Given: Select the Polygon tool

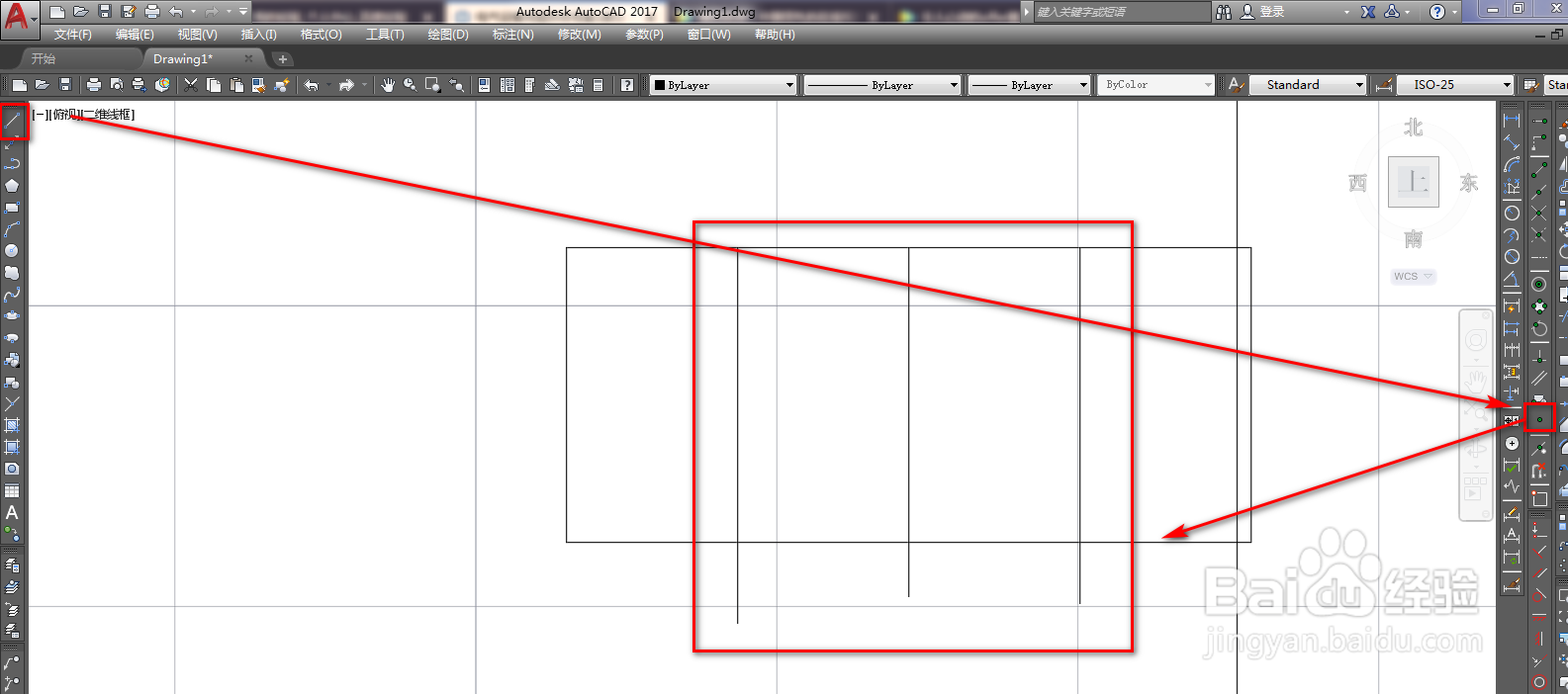Looking at the screenshot, I should pyautogui.click(x=12, y=185).
